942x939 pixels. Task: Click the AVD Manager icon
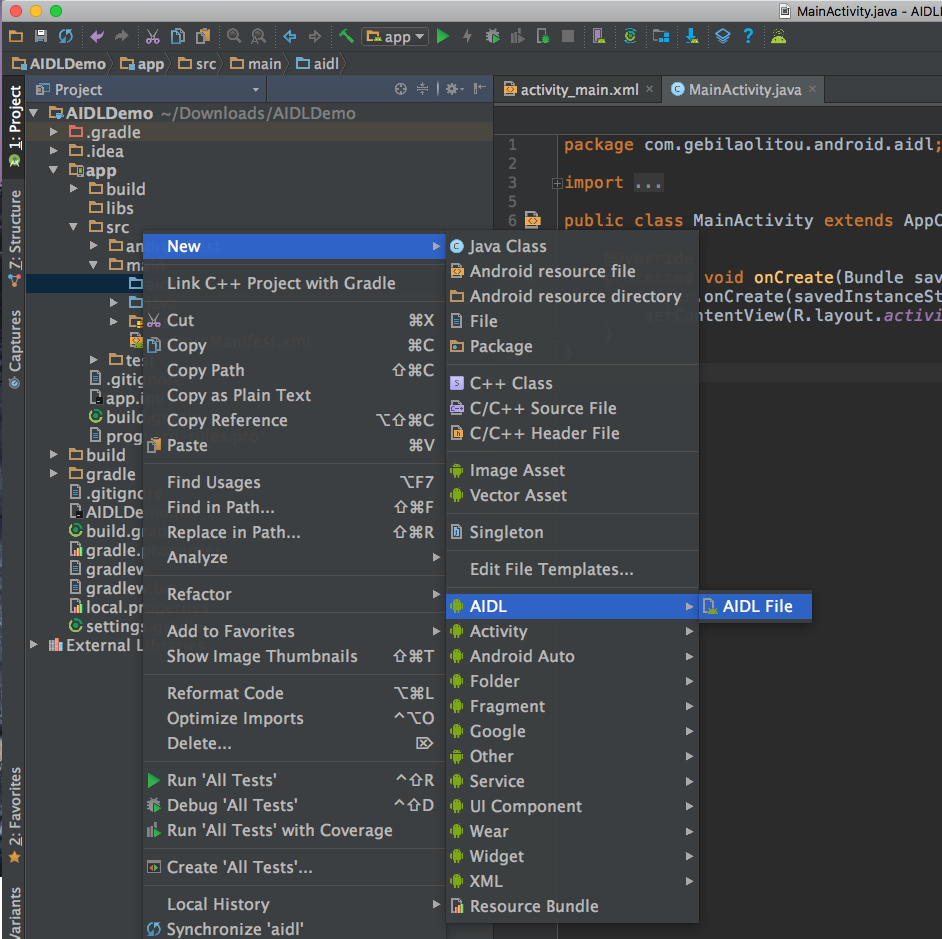coord(599,37)
